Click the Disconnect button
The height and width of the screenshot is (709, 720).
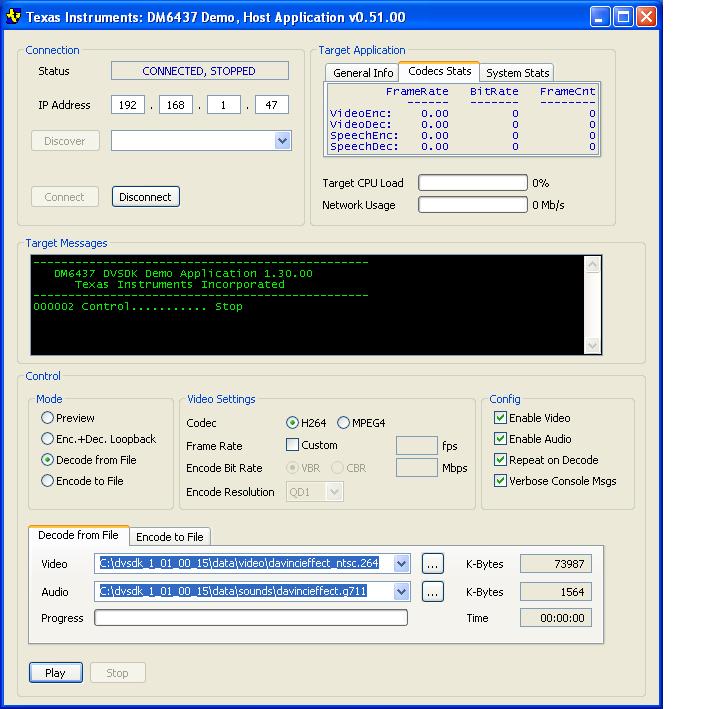(x=146, y=197)
